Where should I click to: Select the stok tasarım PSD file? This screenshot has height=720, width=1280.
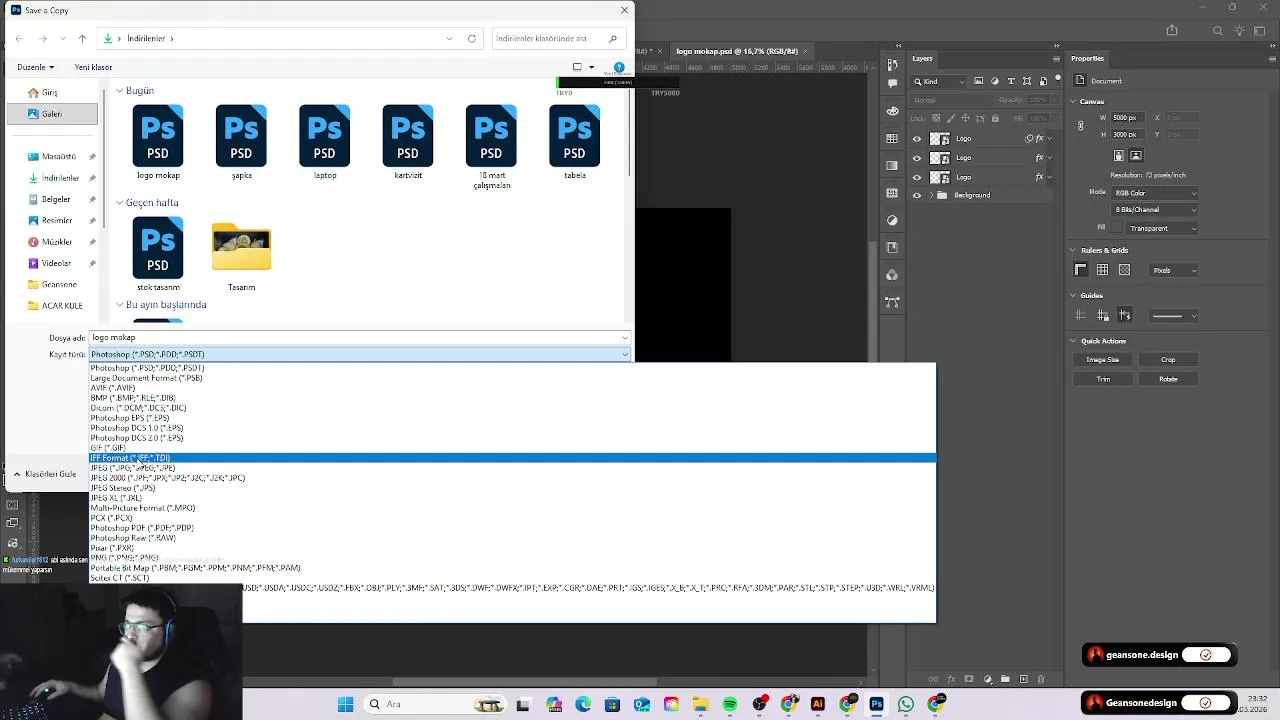[x=158, y=255]
